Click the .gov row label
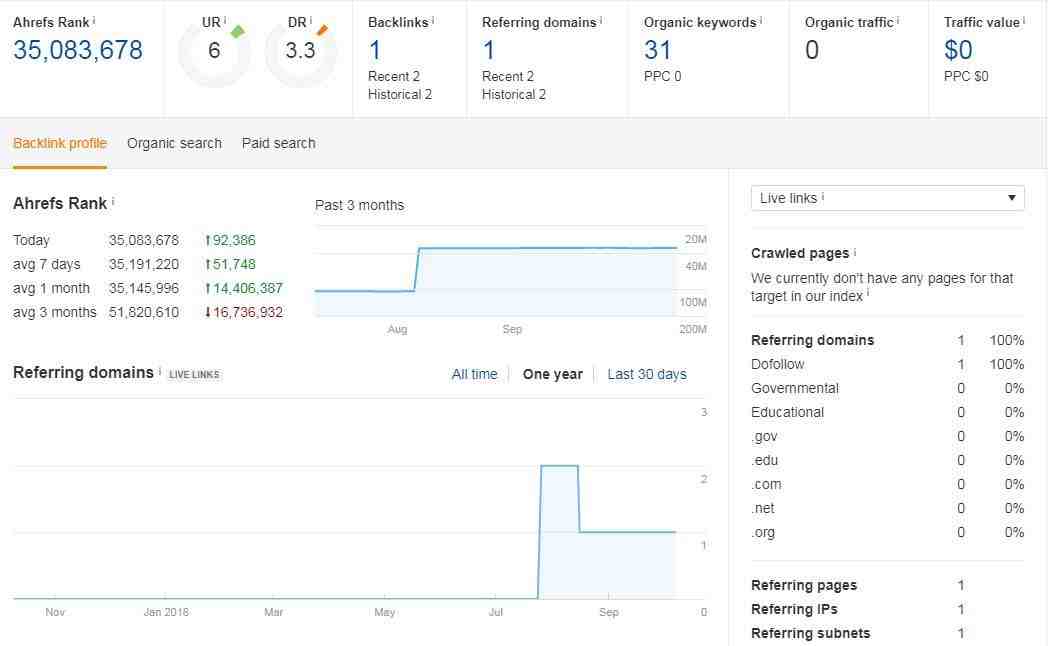This screenshot has width=1049, height=646. tap(764, 437)
